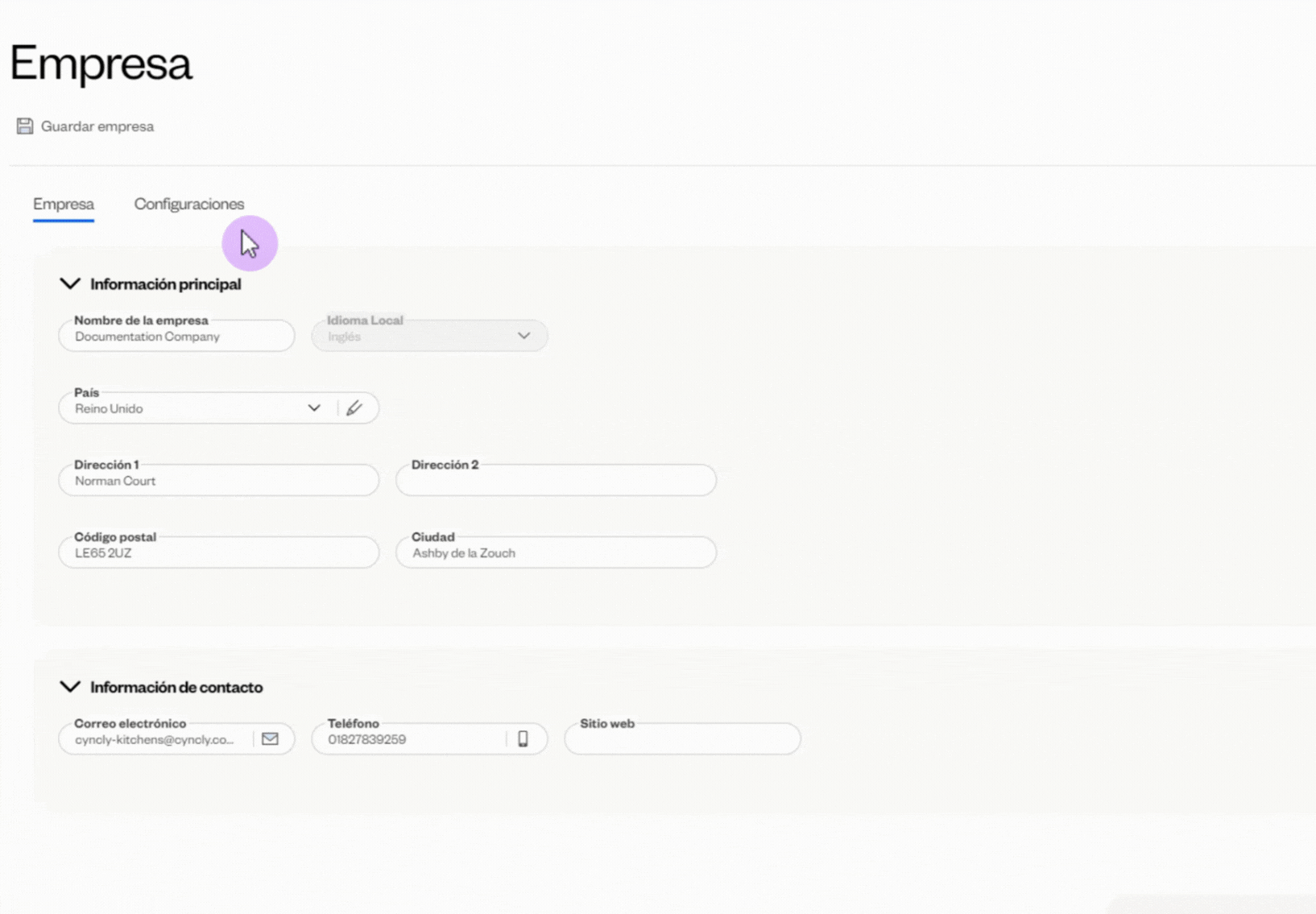Click Guardar empresa button text
The image size is (1316, 914).
pos(97,126)
